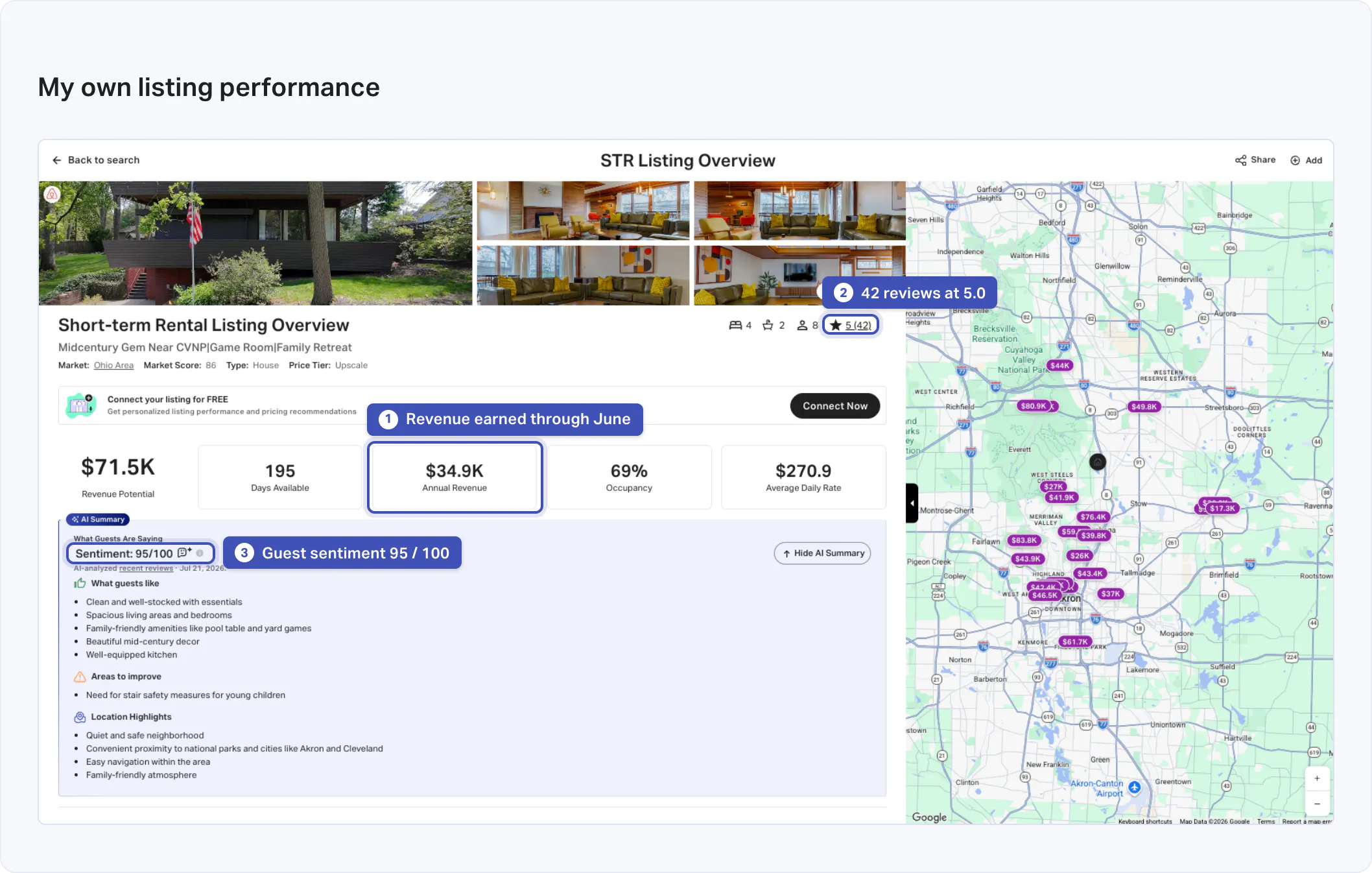Click the bedrooms icon showing 4
This screenshot has height=873, width=1372.
[735, 325]
